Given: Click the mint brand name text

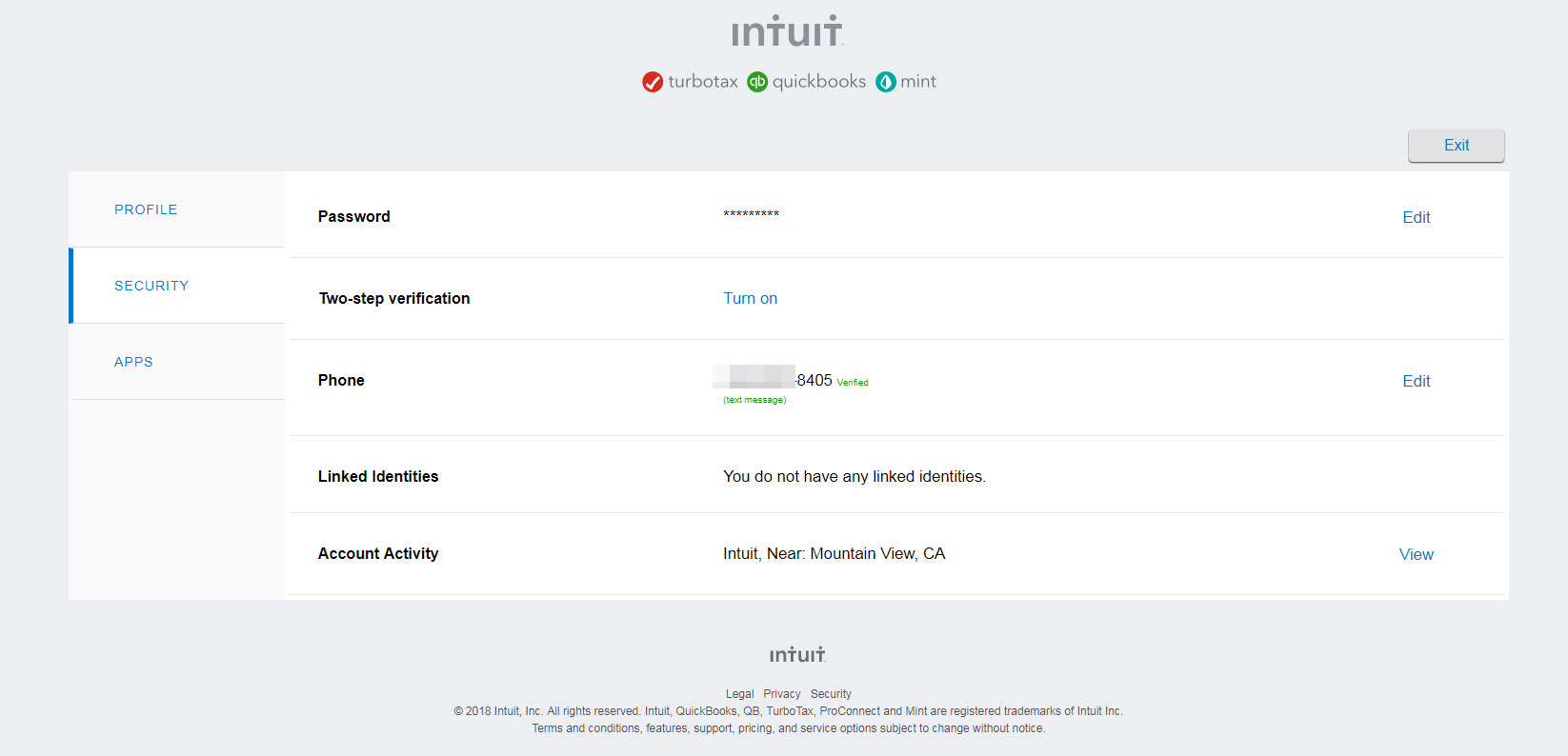Looking at the screenshot, I should point(918,82).
